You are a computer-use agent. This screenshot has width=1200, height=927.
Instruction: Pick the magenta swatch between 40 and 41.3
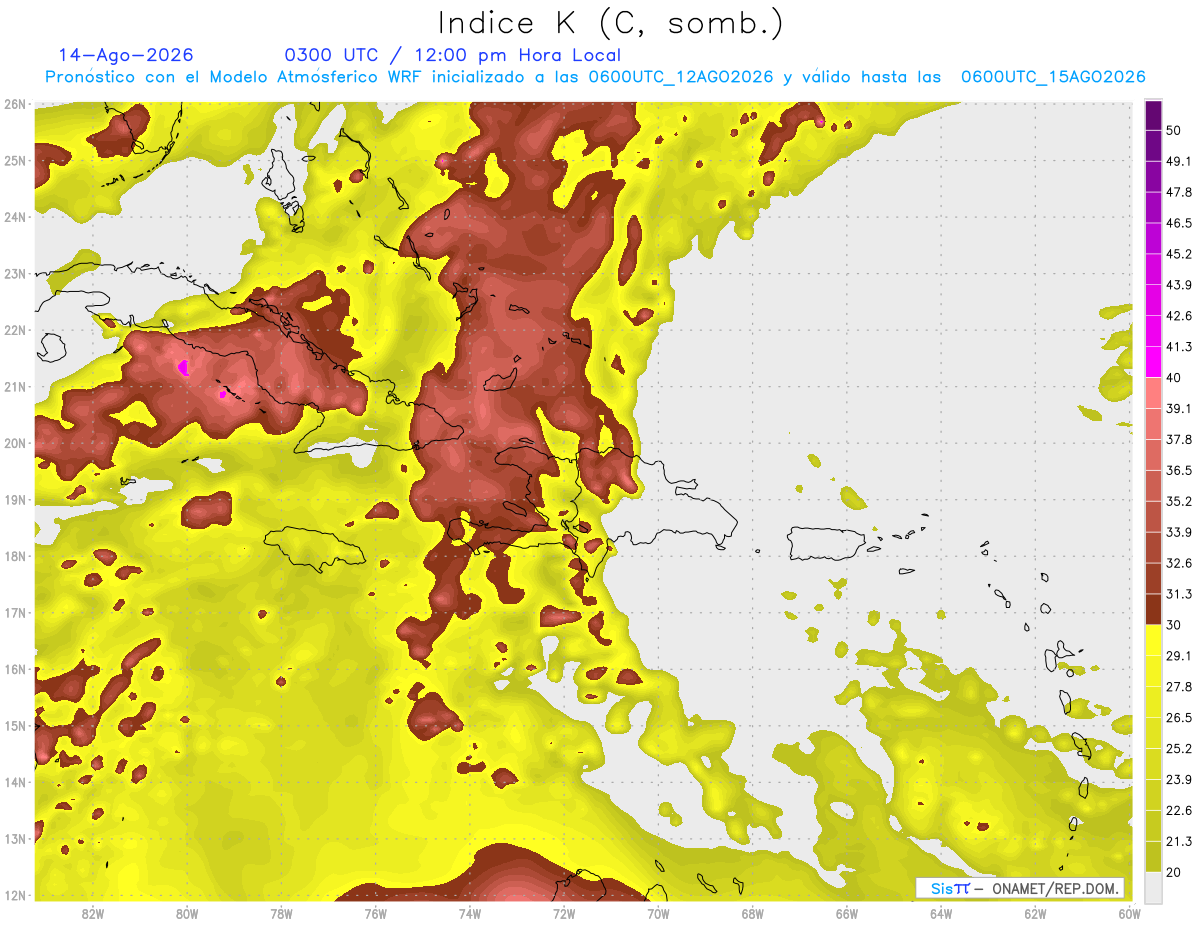click(x=1154, y=362)
